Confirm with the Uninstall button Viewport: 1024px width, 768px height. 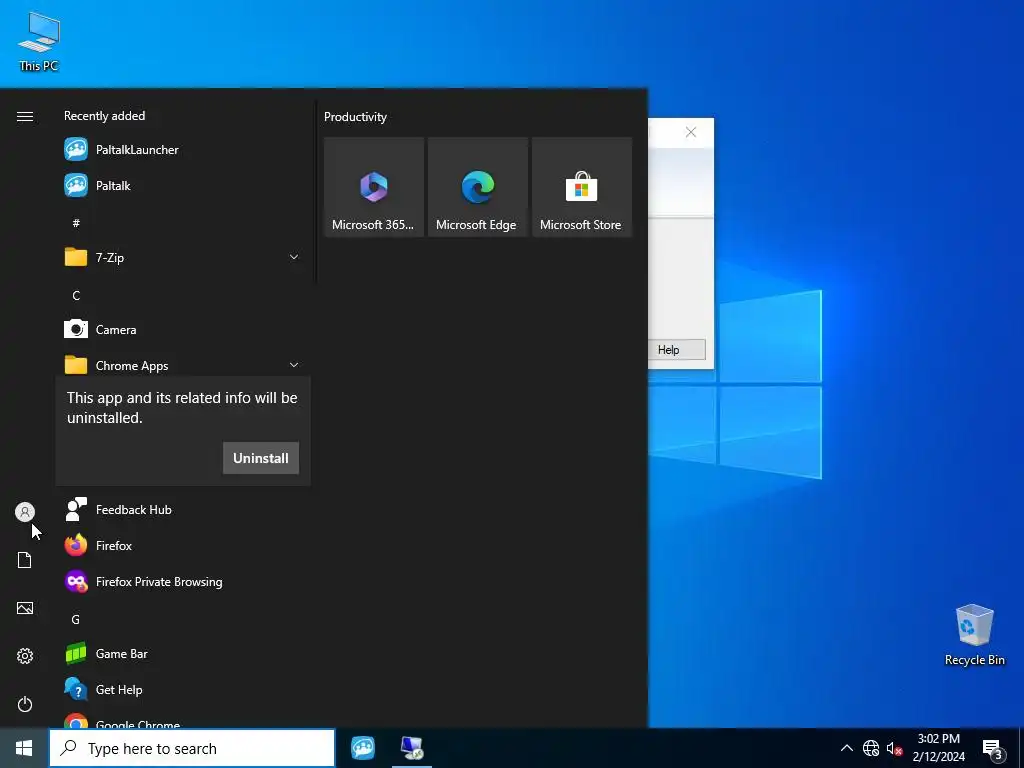[261, 458]
